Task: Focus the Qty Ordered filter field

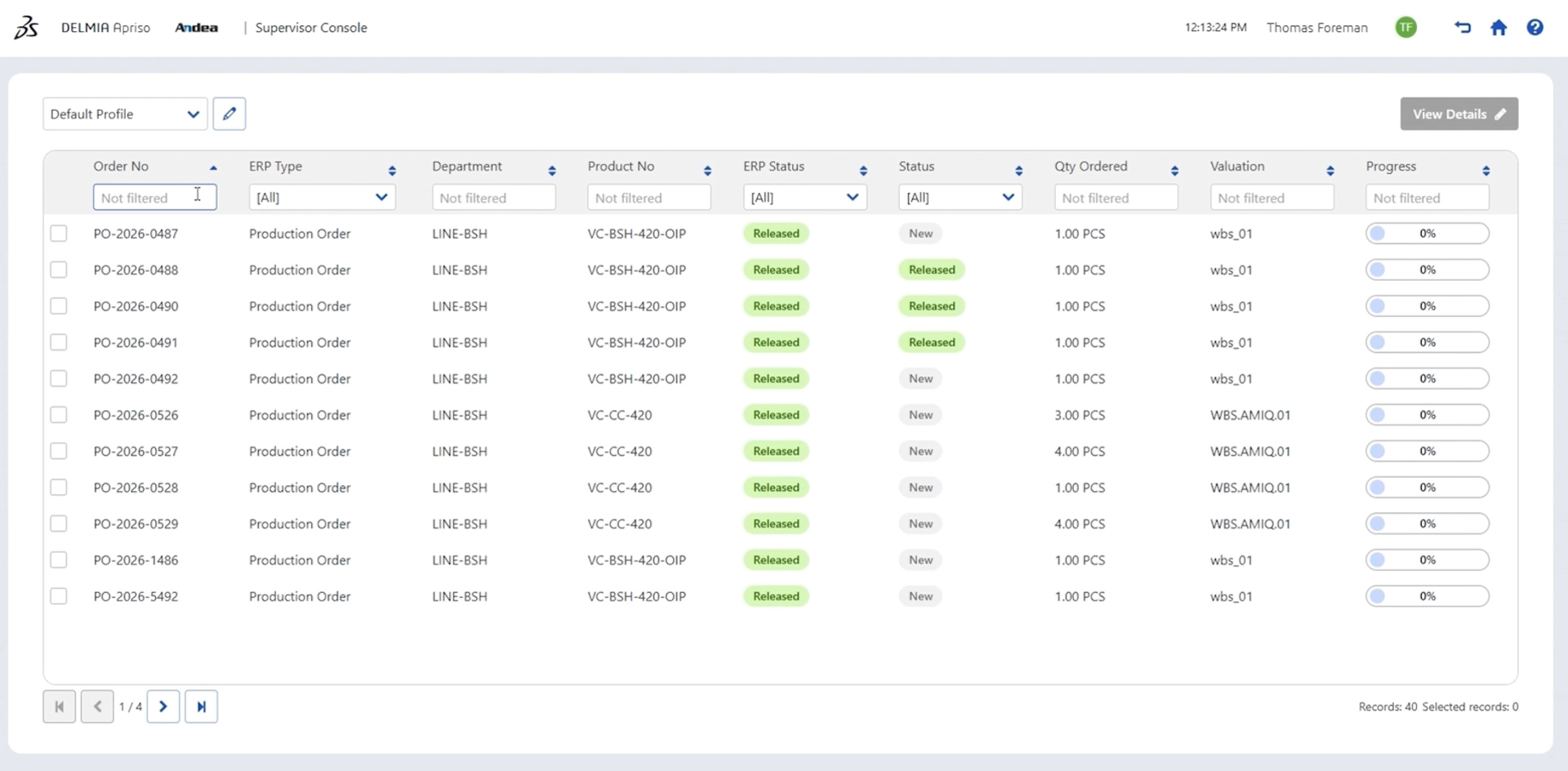Action: pos(1116,197)
